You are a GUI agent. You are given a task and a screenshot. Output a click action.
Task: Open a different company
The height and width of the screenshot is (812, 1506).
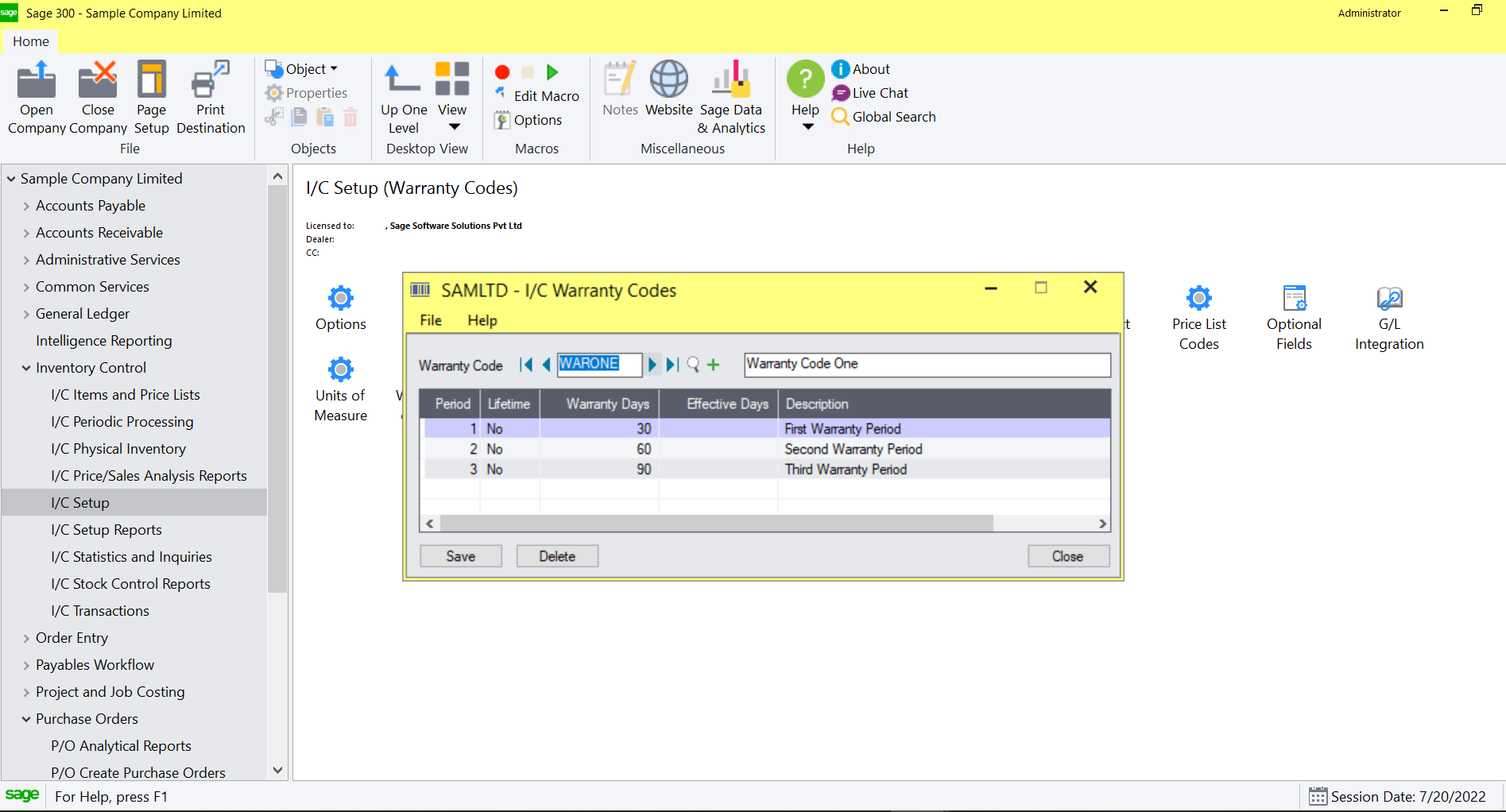(36, 95)
